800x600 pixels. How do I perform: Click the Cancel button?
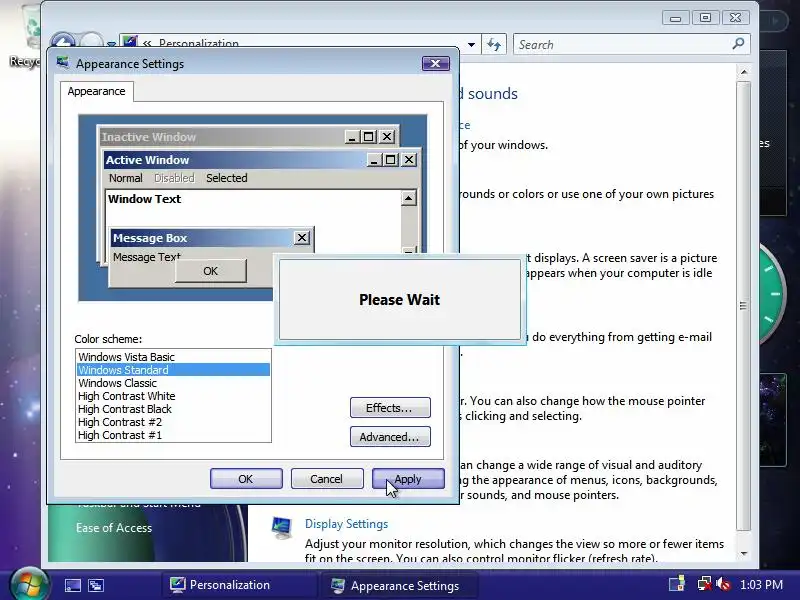[x=327, y=479]
